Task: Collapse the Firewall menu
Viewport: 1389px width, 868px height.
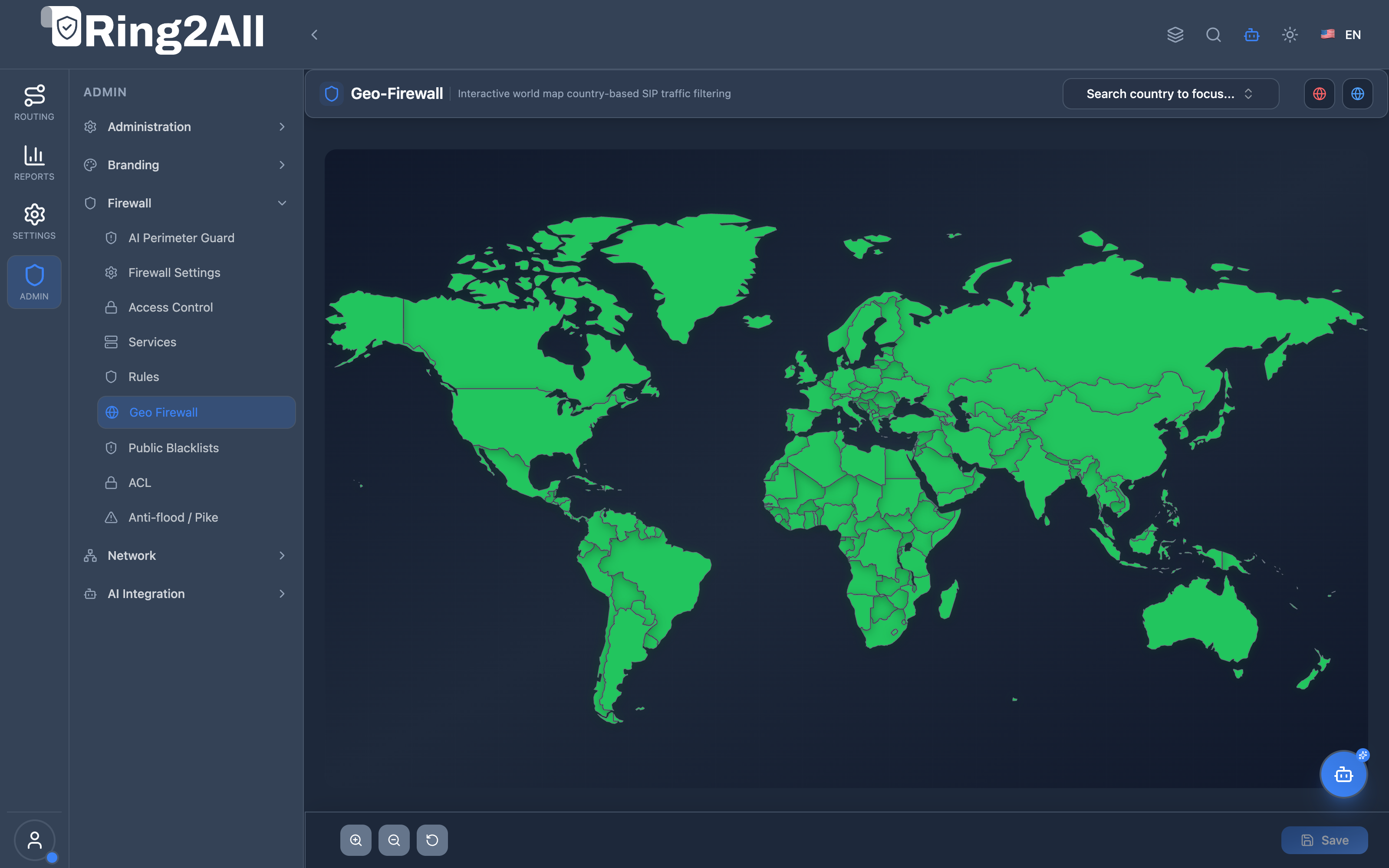Action: tap(185, 203)
